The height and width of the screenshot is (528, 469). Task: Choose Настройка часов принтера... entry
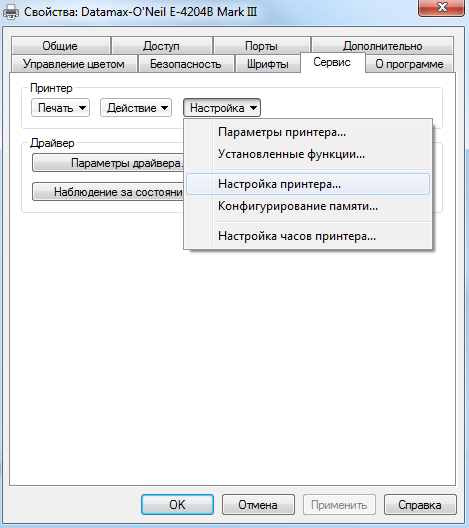click(308, 236)
